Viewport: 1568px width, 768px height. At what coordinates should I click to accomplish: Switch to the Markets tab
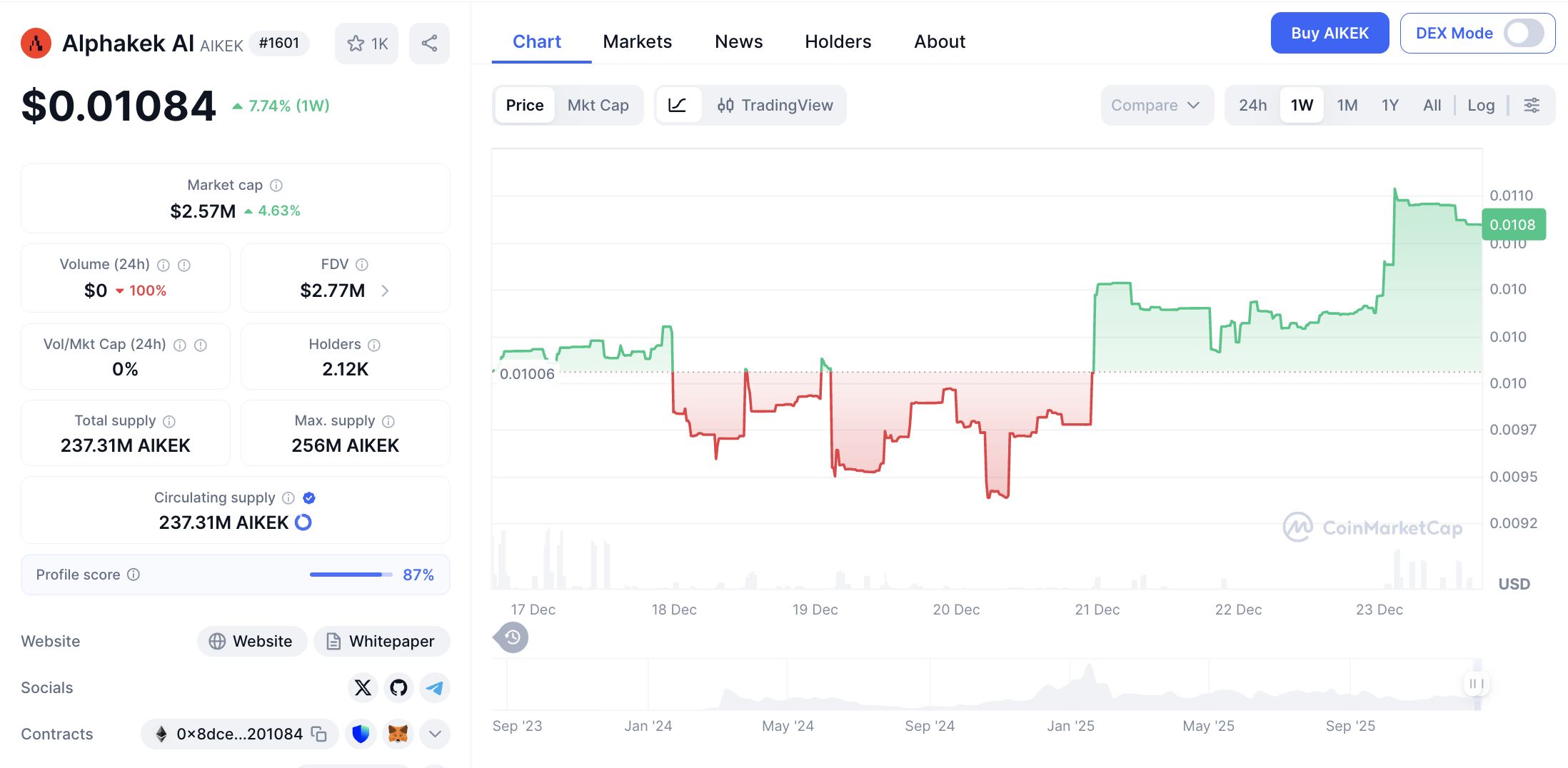(637, 42)
